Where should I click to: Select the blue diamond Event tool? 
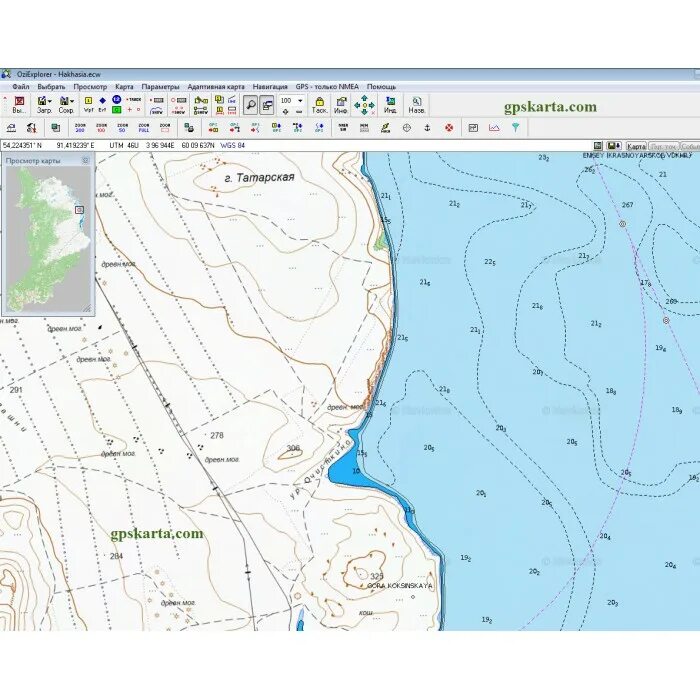[x=102, y=100]
